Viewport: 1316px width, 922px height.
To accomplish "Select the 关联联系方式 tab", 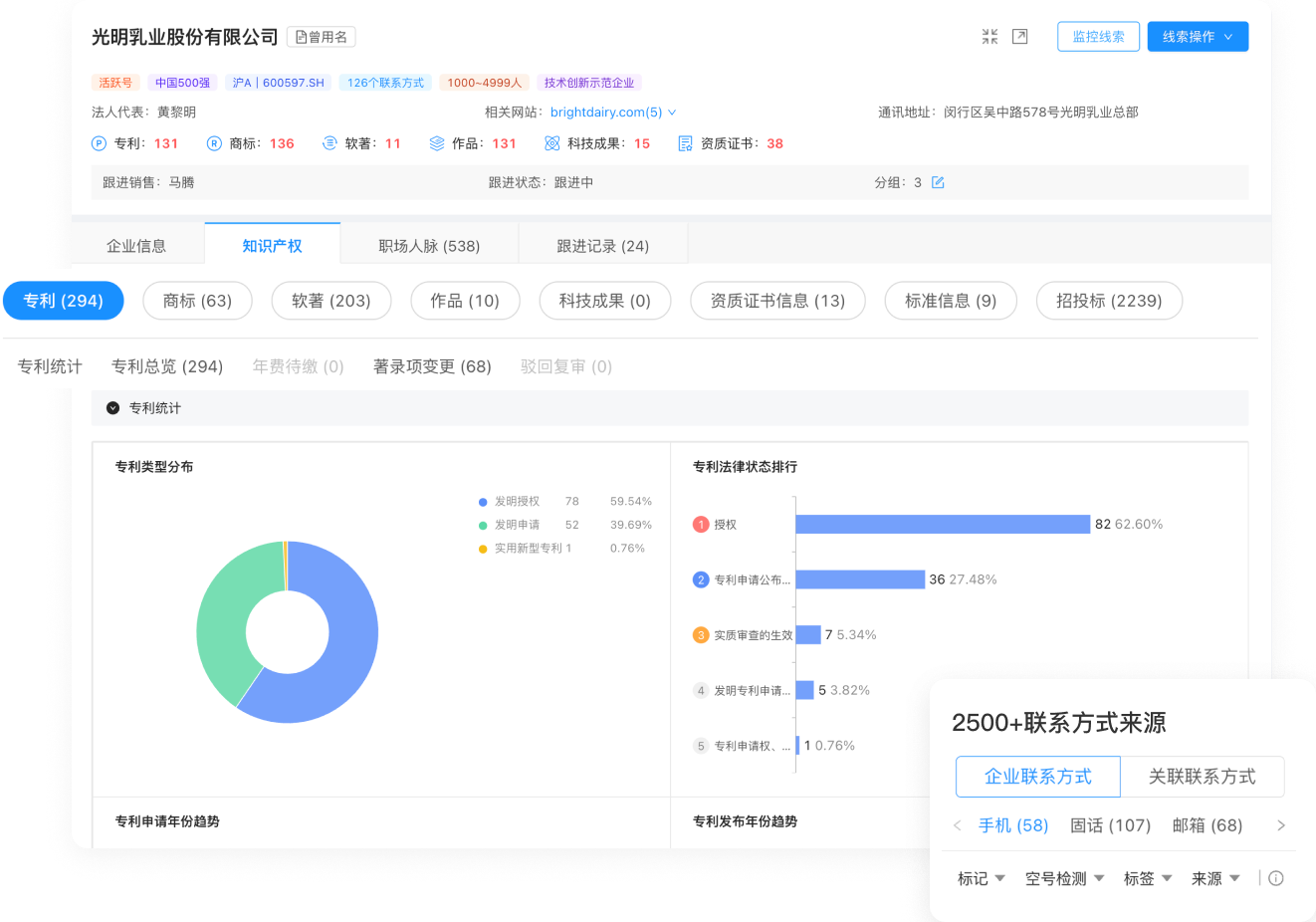I will pos(1203,777).
